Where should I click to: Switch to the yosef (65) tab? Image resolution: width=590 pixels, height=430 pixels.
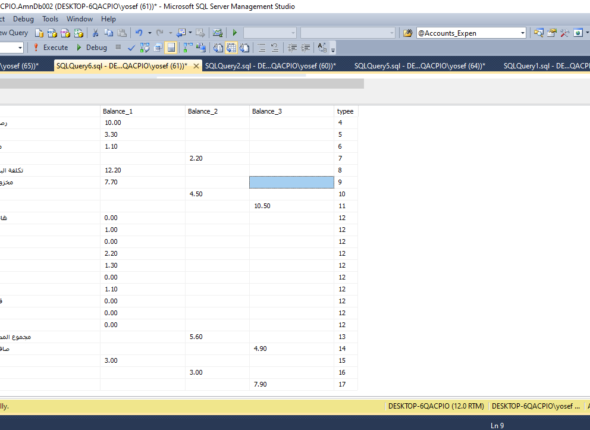click(21, 66)
